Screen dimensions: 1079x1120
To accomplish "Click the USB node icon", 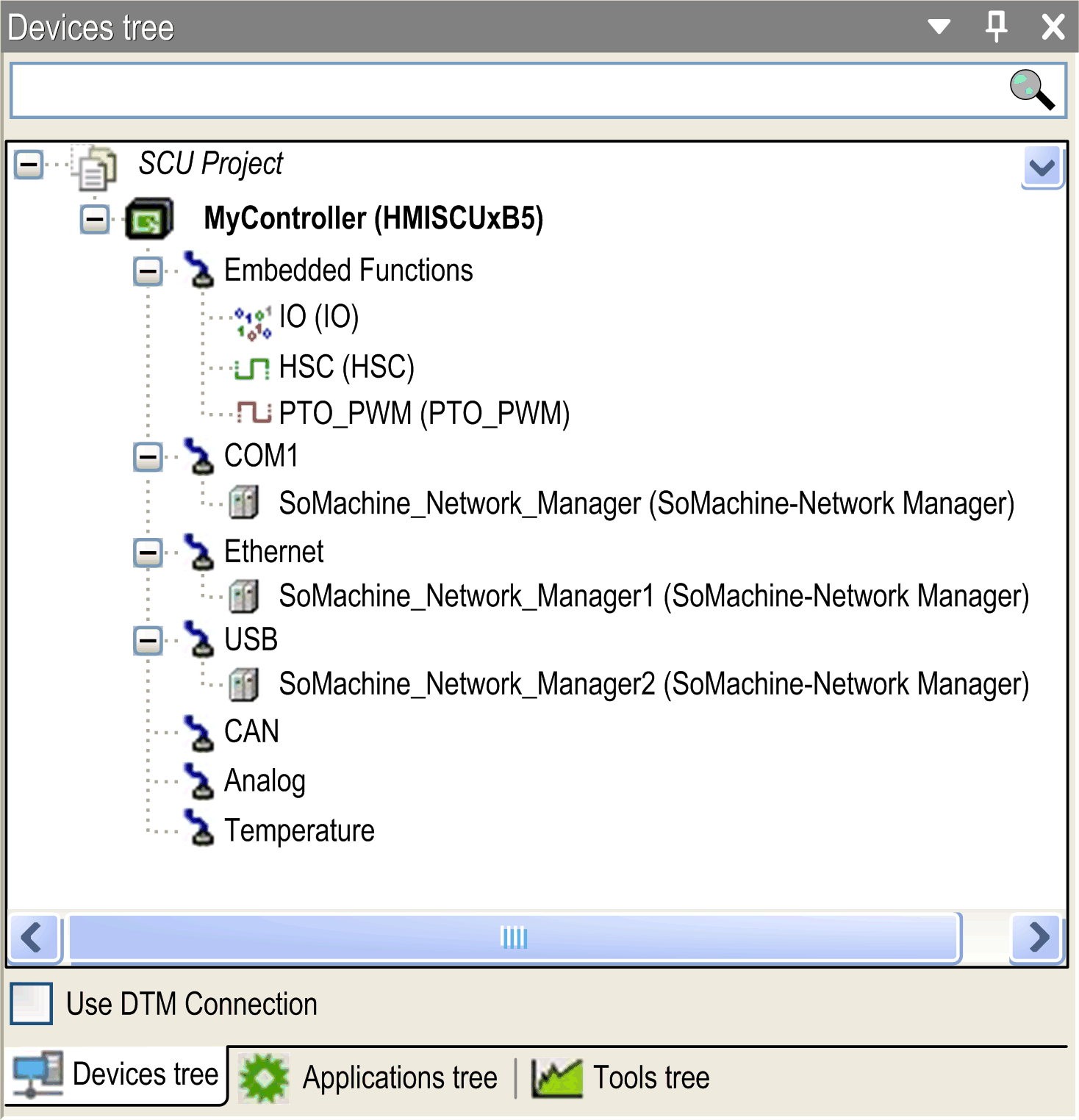I will point(198,640).
